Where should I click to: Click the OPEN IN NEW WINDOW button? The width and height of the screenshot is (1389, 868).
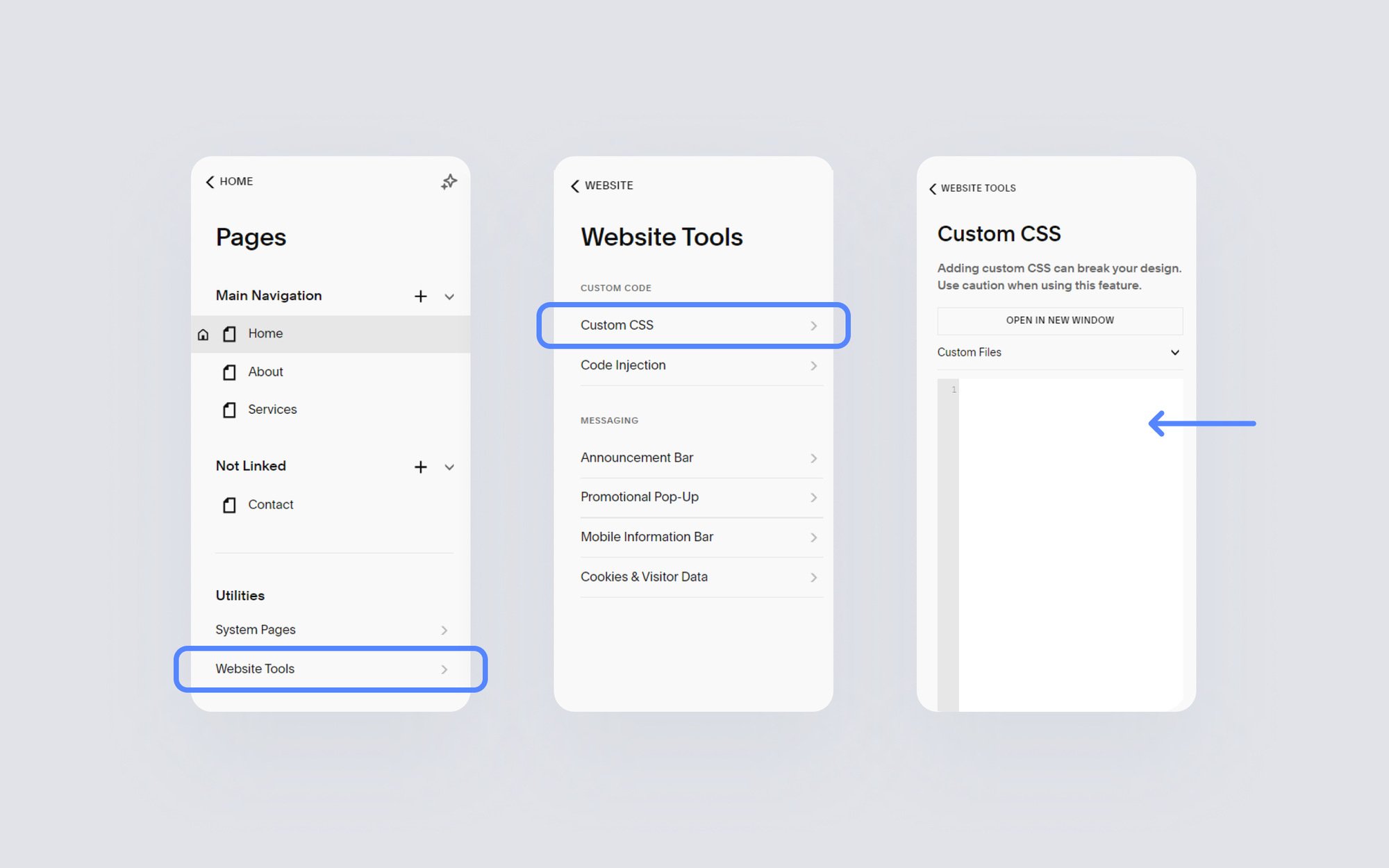(x=1060, y=321)
